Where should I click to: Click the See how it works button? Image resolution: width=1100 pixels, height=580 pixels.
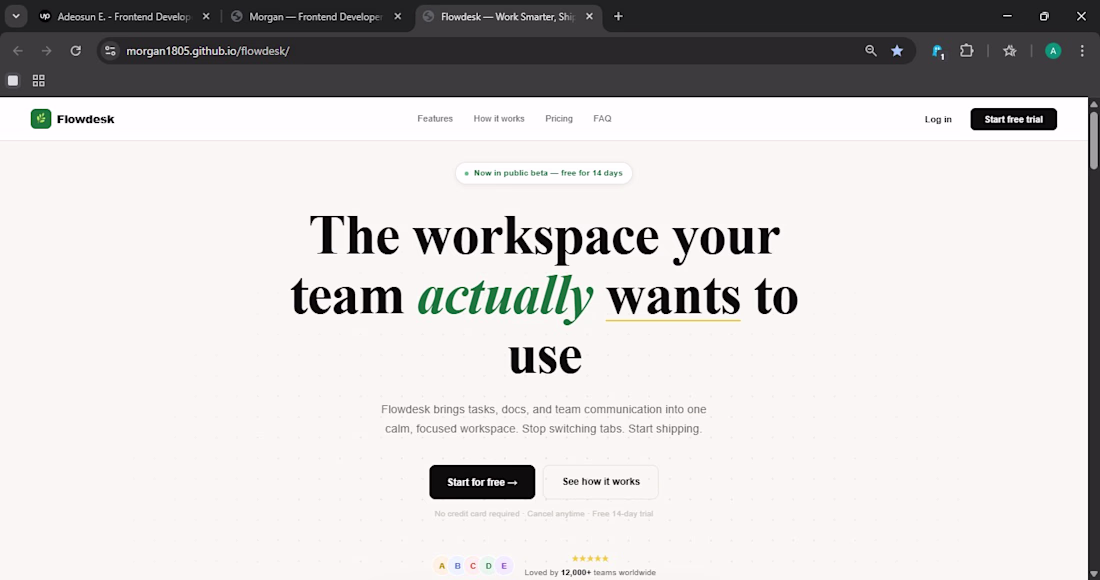point(601,482)
